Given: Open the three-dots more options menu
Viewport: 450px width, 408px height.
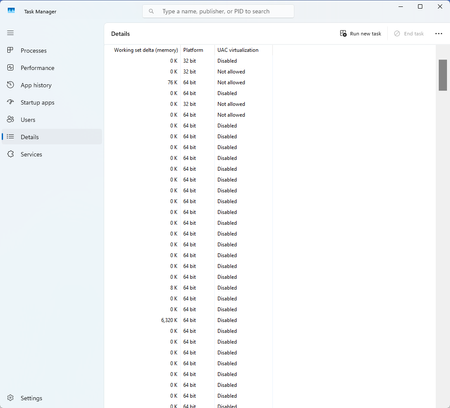Looking at the screenshot, I should (439, 34).
